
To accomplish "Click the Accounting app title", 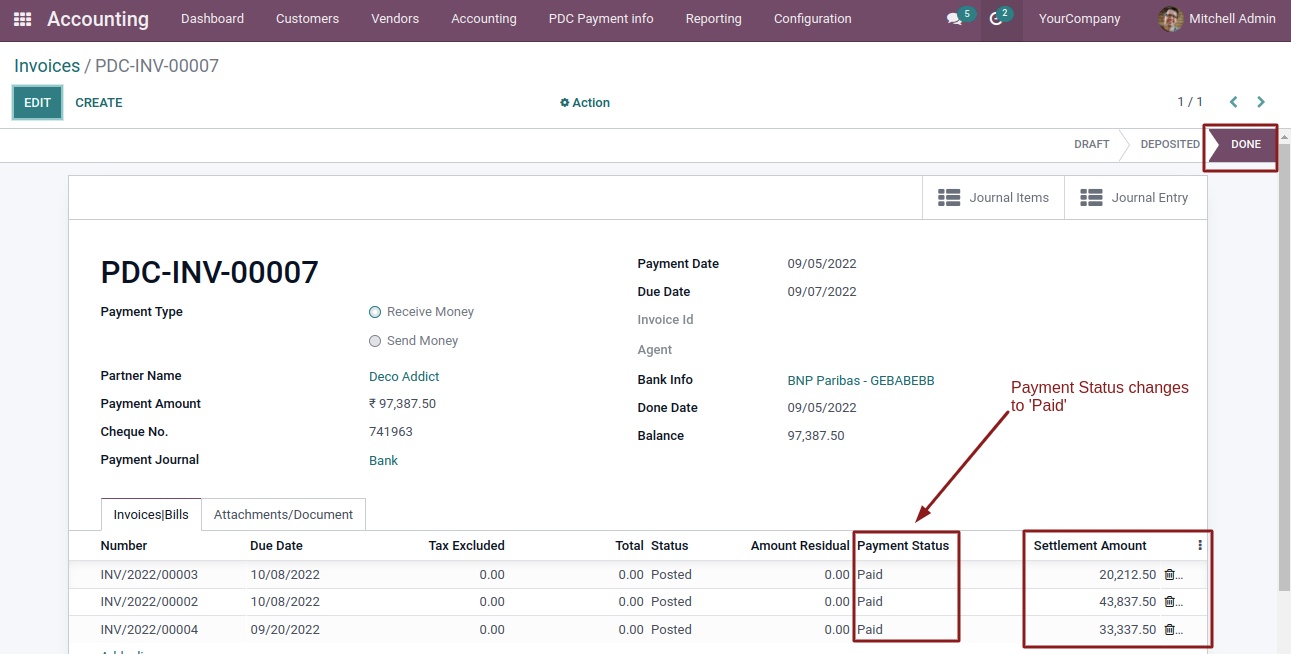I will click(x=98, y=19).
